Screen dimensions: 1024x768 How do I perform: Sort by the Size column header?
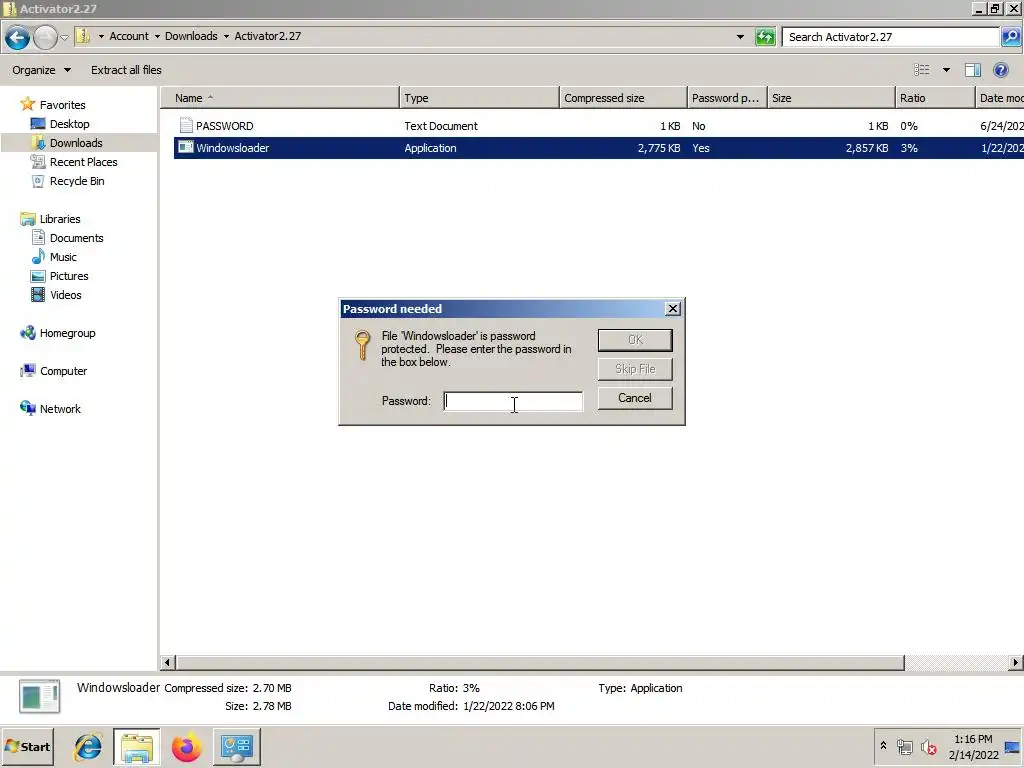pos(831,98)
